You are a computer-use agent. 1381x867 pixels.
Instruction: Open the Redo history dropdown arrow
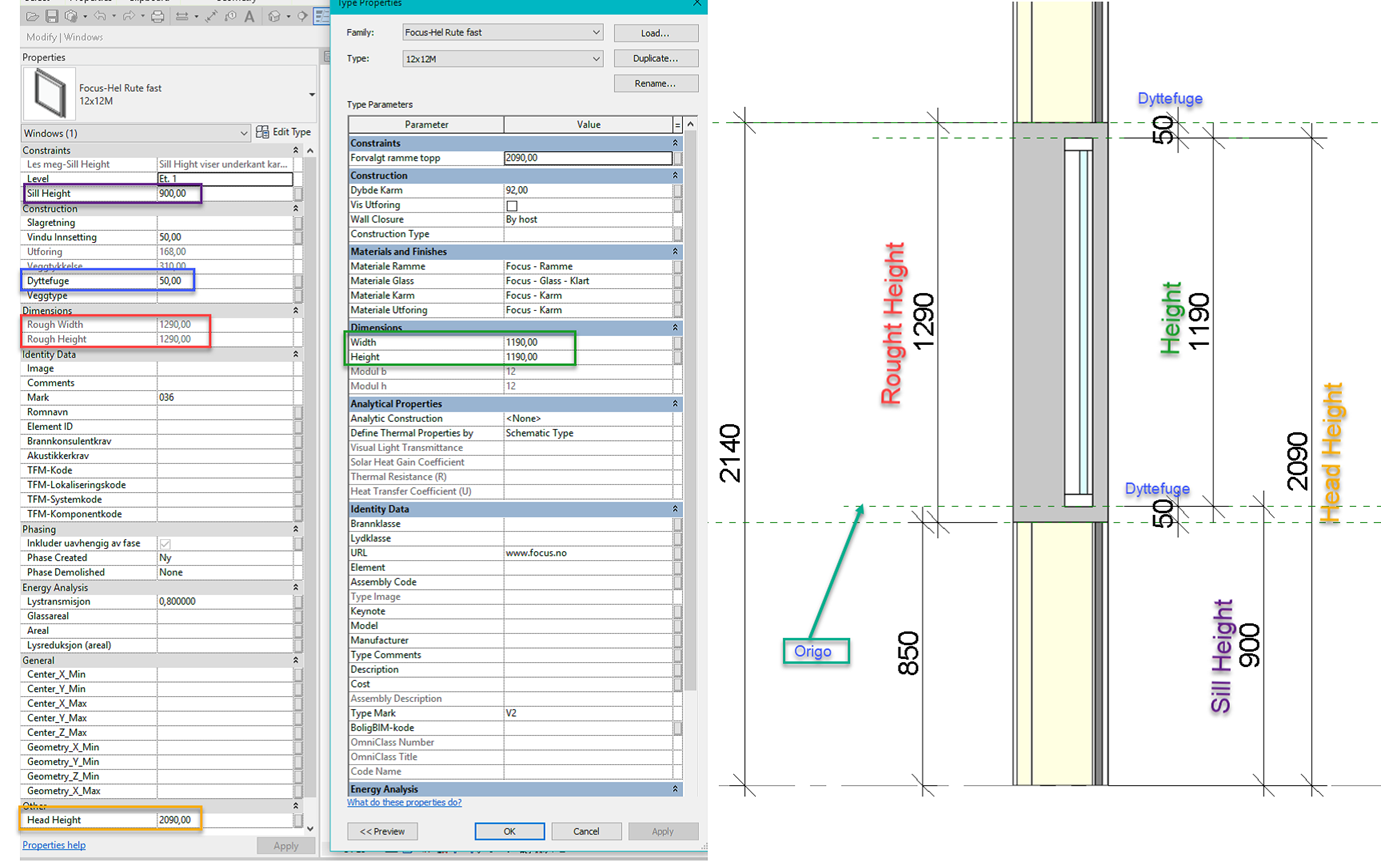pyautogui.click(x=143, y=16)
